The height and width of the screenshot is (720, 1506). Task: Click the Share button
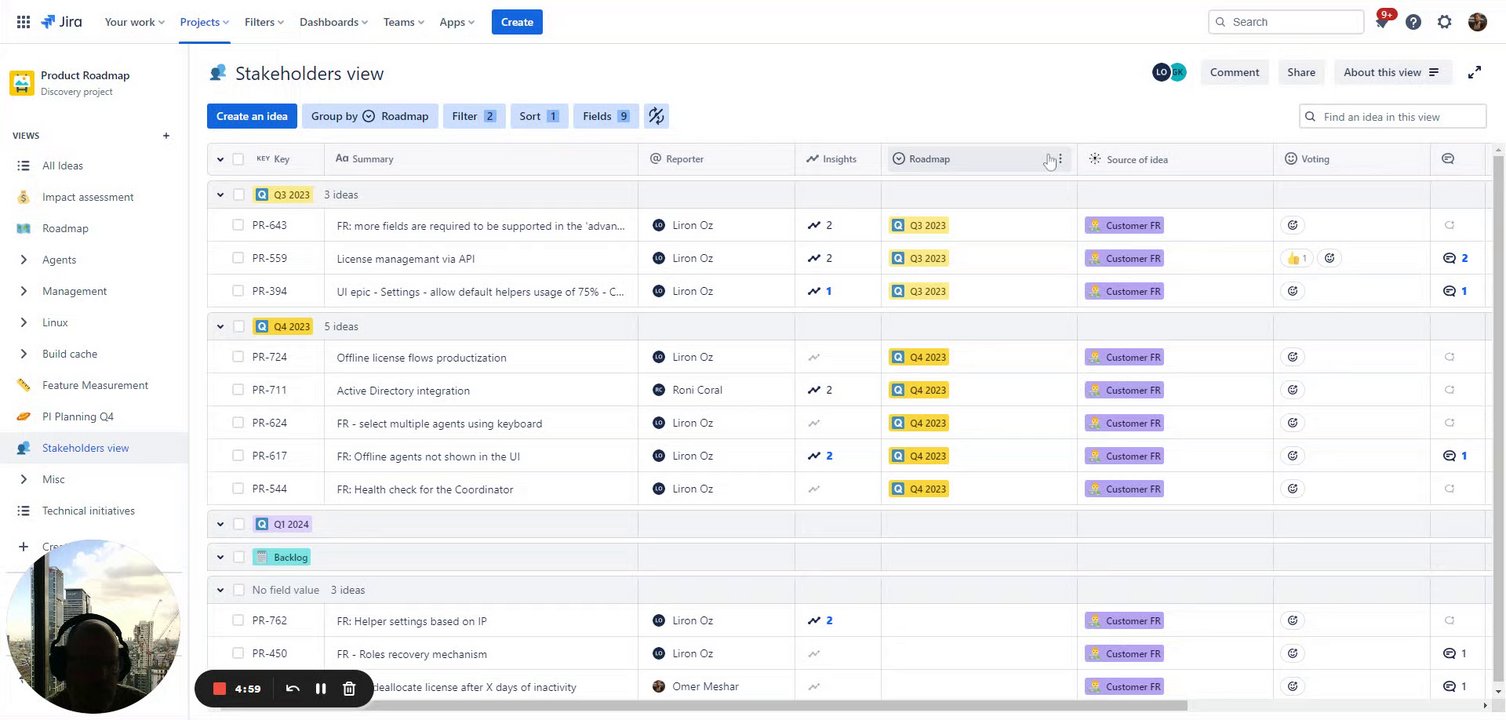1301,72
